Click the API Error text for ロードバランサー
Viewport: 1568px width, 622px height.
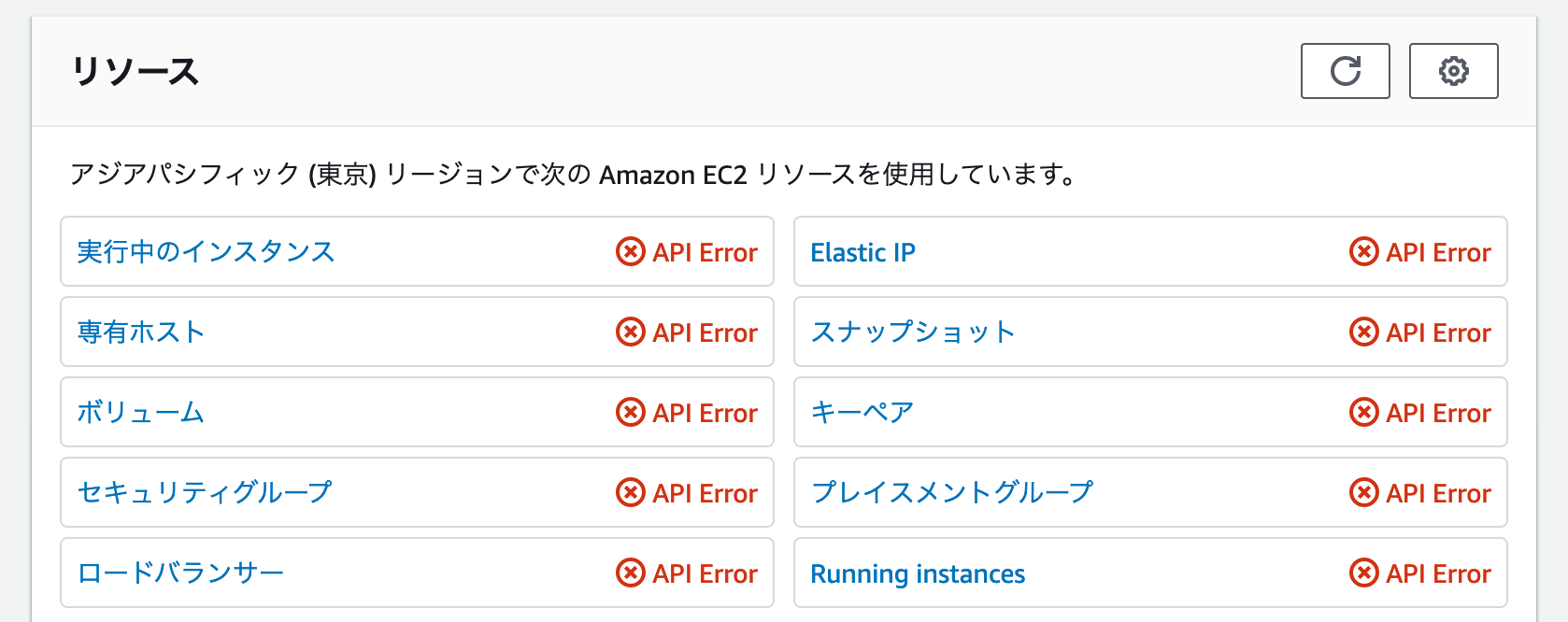[x=706, y=573]
